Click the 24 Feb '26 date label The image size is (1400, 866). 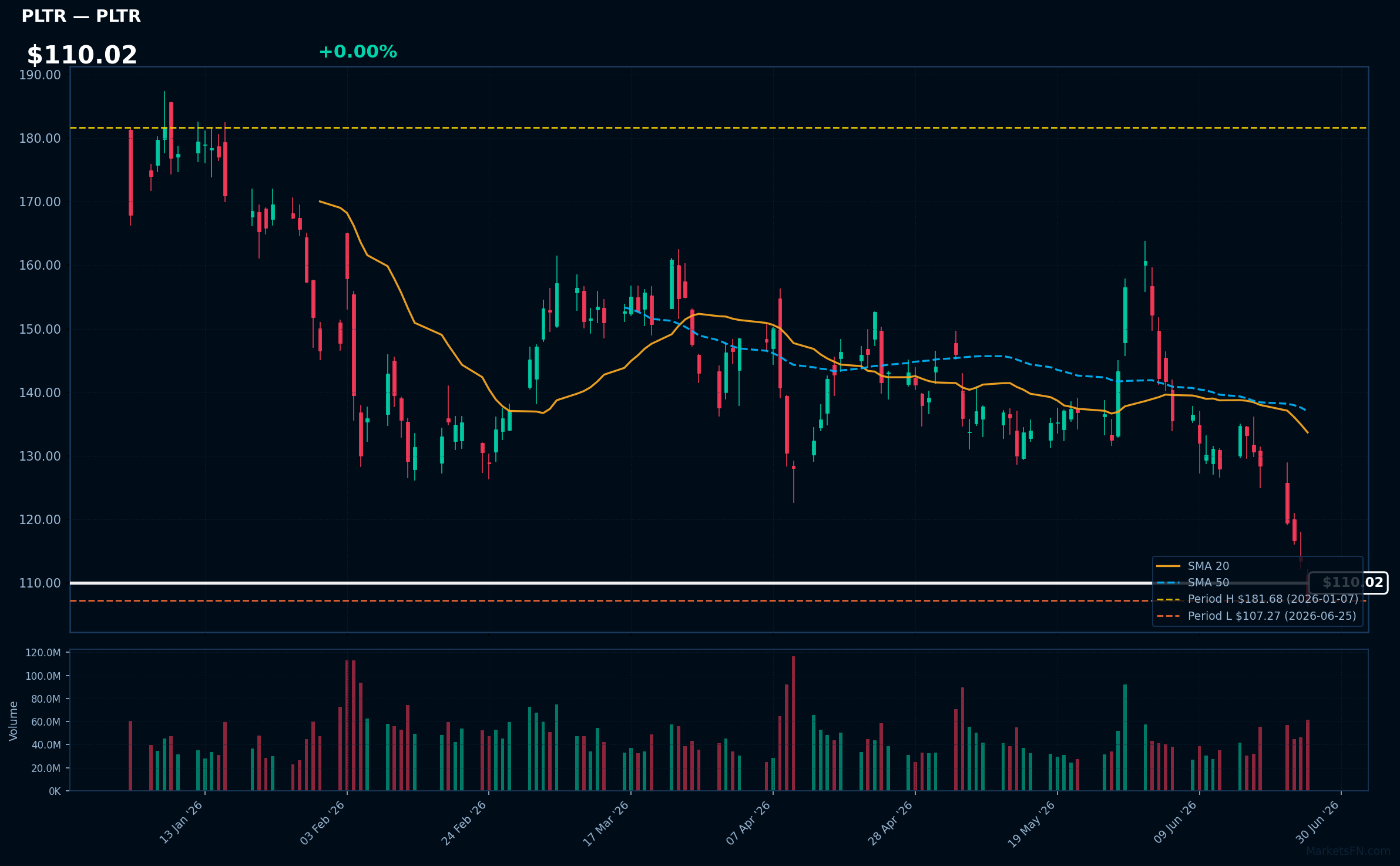pos(464,823)
